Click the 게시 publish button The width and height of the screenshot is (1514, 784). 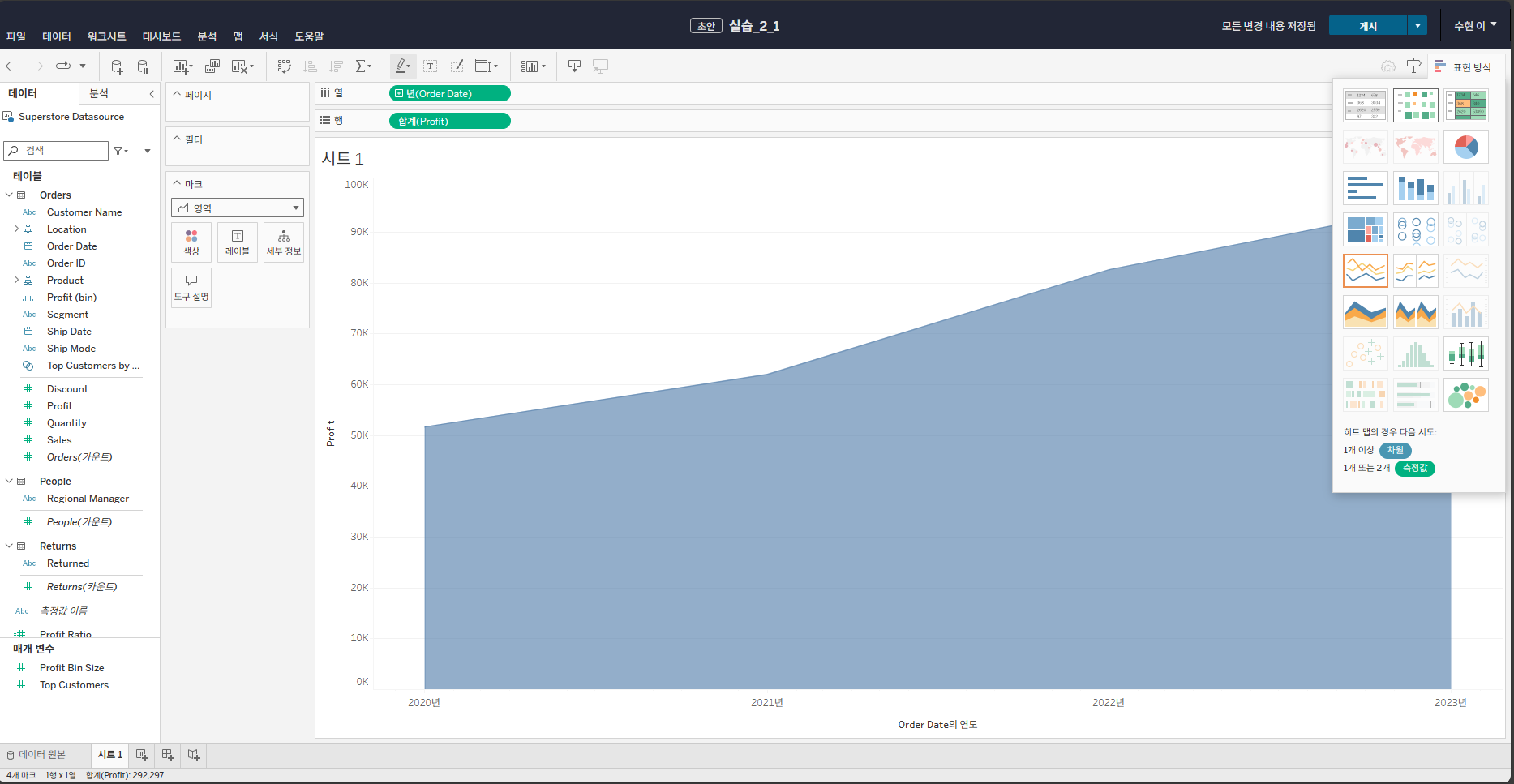1368,26
